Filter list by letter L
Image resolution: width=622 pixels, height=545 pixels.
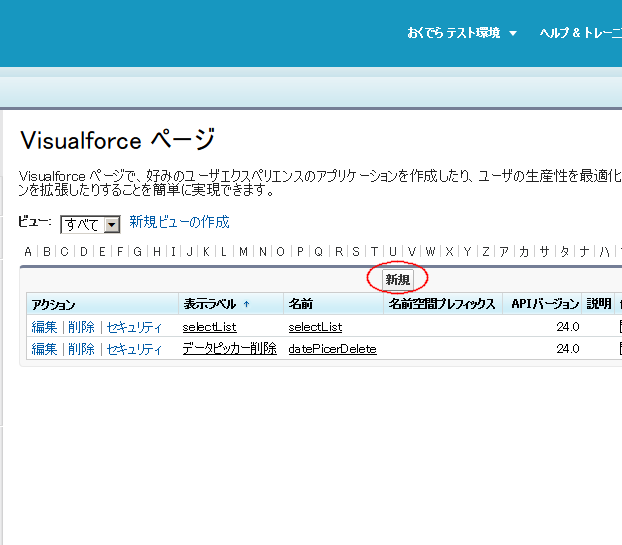224,252
